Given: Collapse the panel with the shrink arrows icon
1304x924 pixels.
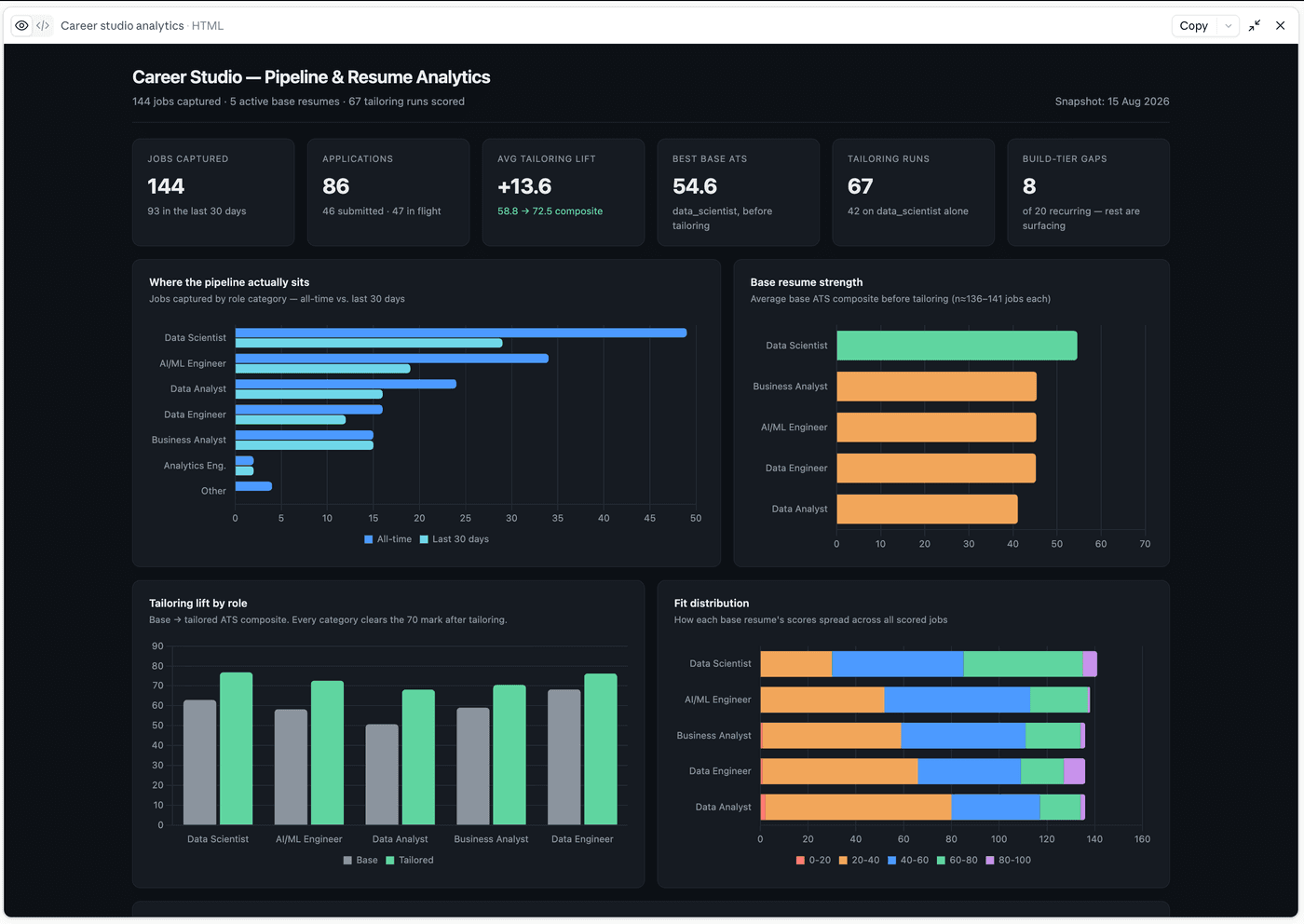Looking at the screenshot, I should coord(1255,26).
